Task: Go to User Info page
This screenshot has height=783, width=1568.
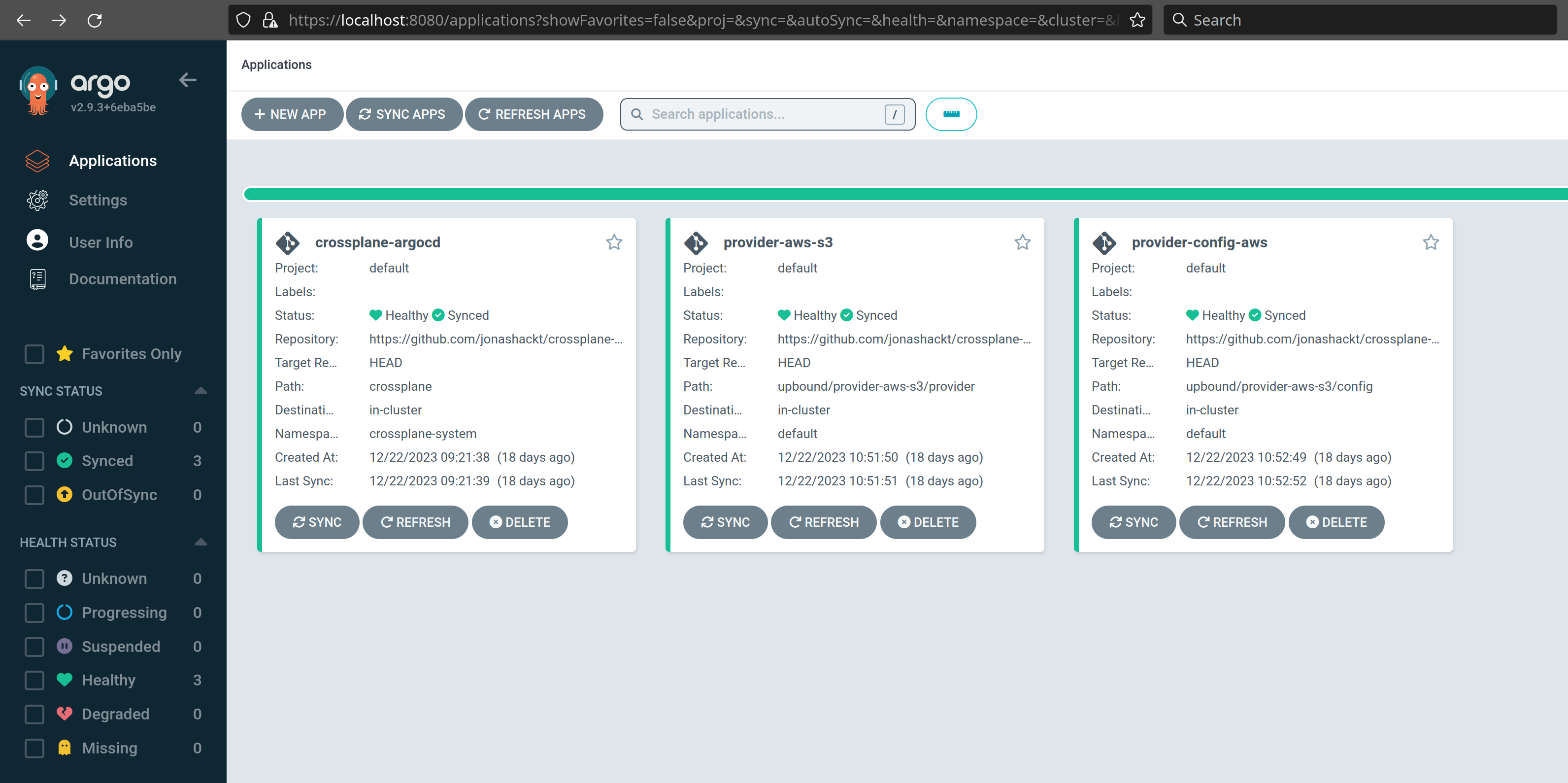Action: pyautogui.click(x=100, y=242)
